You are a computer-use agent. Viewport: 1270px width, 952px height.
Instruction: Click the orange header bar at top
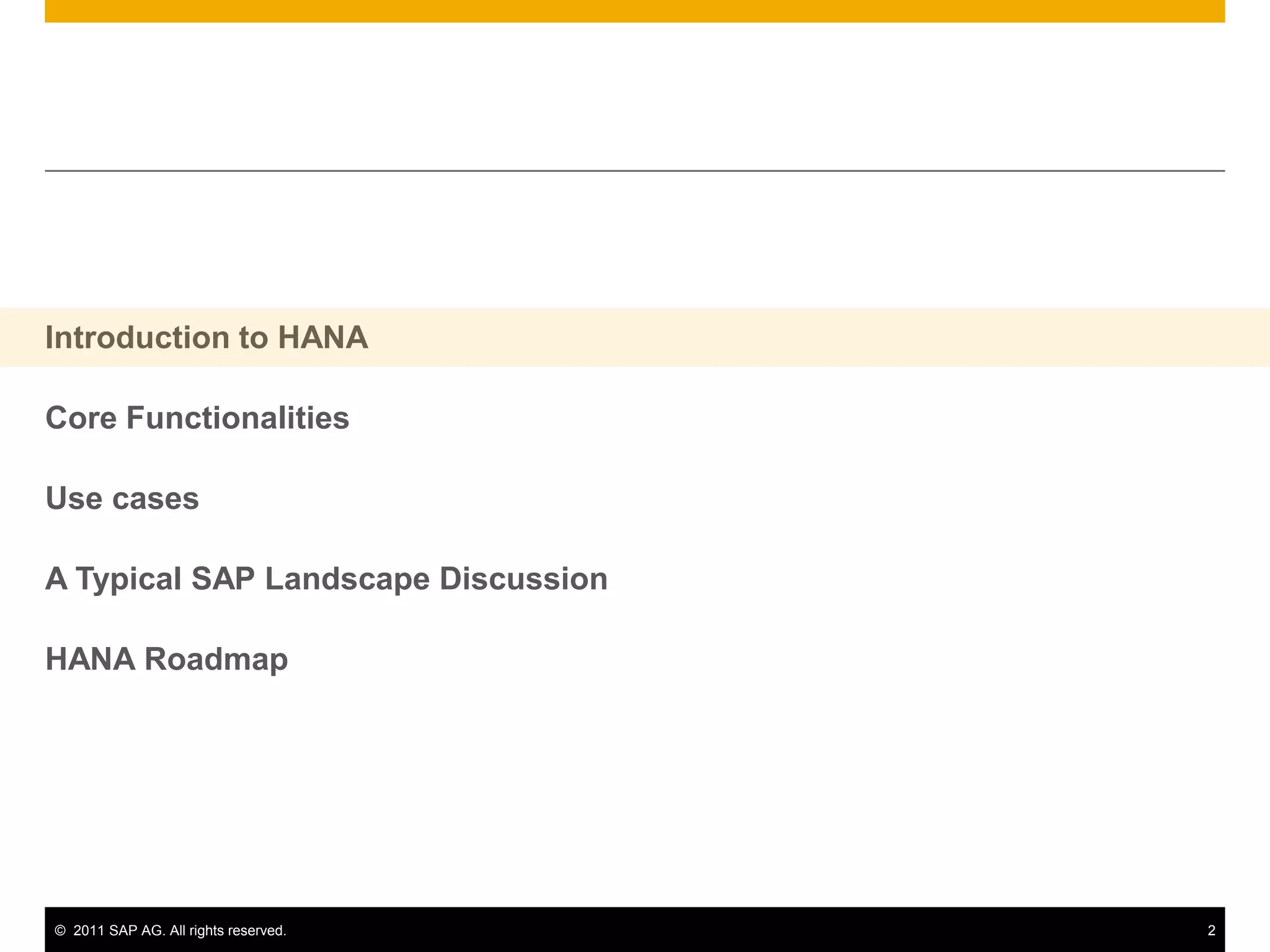click(x=634, y=11)
